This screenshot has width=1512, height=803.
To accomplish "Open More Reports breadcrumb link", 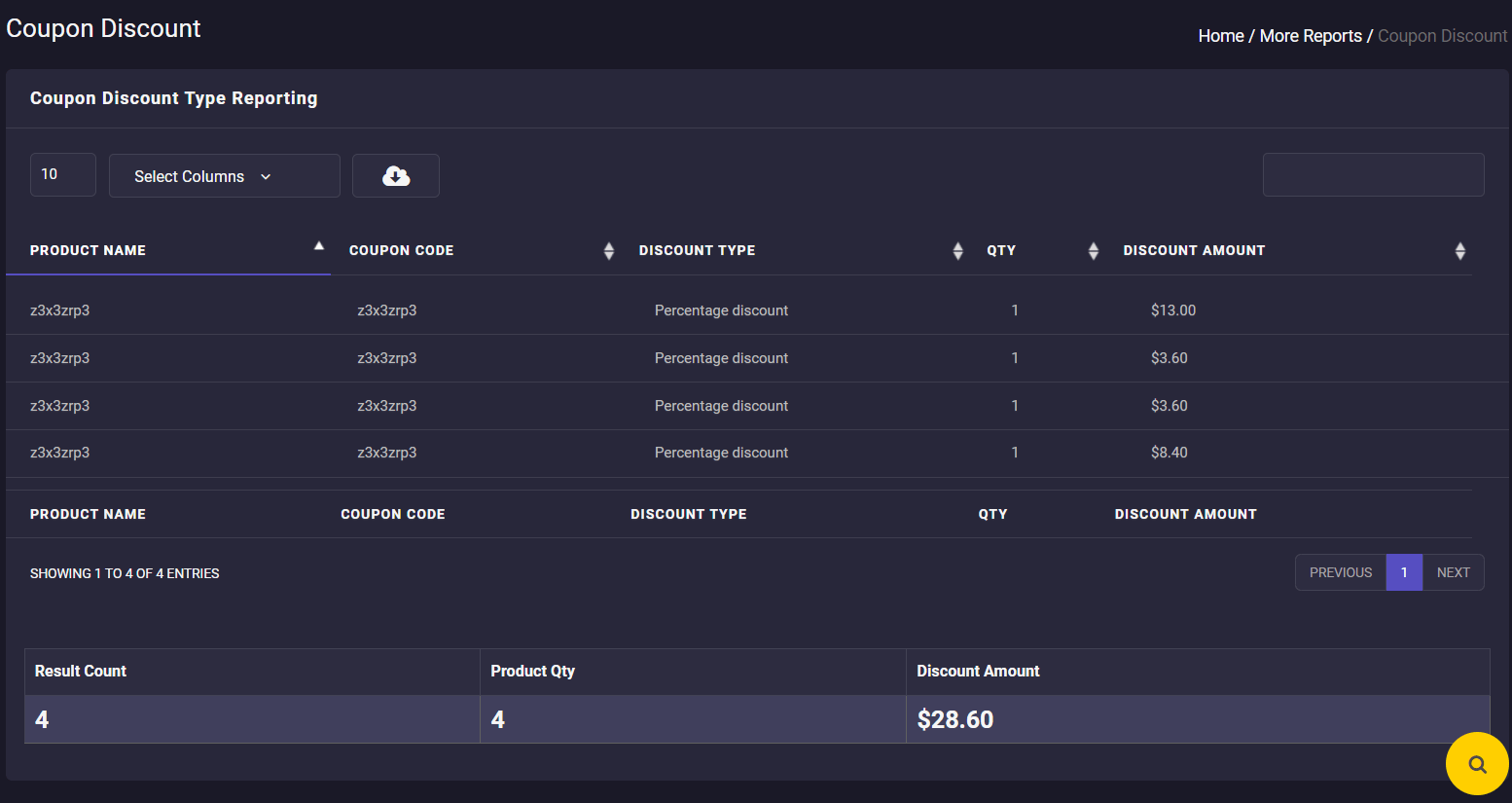I will click(x=1310, y=36).
